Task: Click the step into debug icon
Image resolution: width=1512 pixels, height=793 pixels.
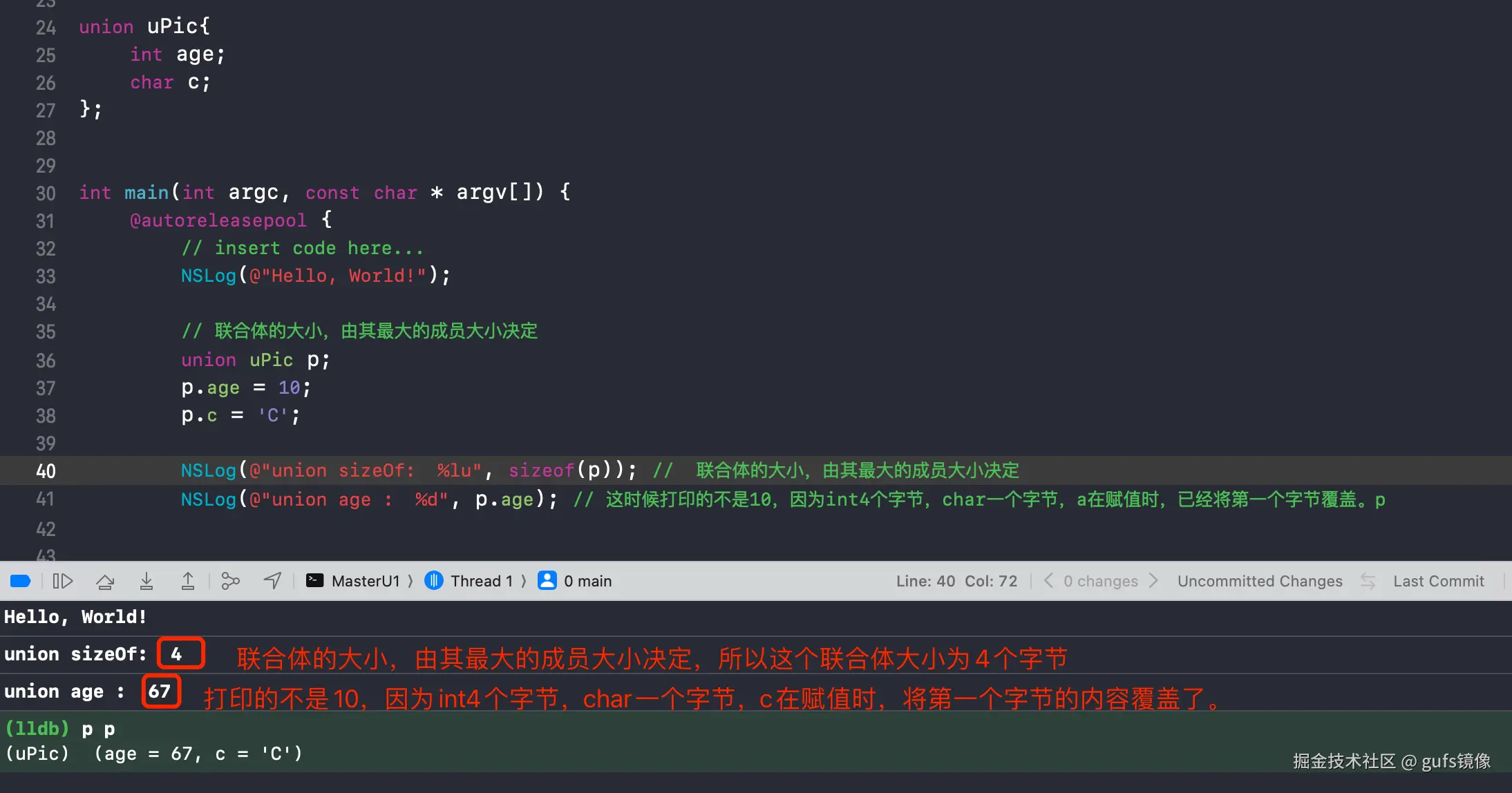Action: click(147, 581)
